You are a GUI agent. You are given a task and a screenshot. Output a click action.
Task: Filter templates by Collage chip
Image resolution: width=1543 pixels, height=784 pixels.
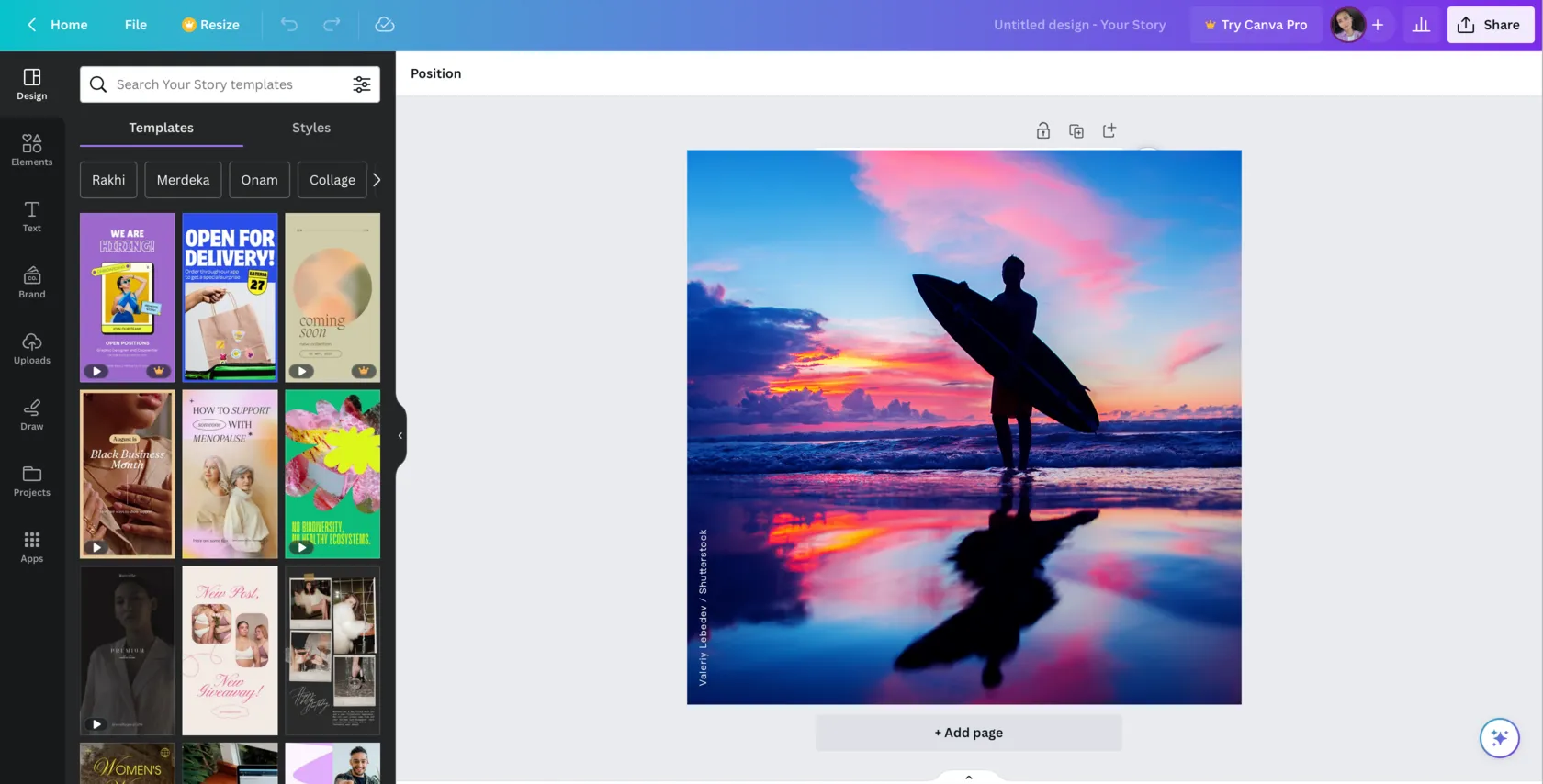pos(332,180)
